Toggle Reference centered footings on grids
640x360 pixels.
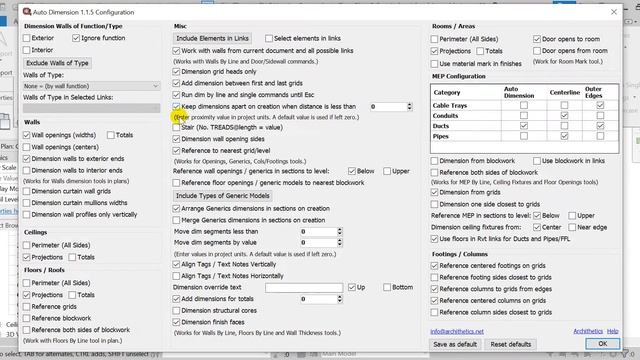pos(435,266)
